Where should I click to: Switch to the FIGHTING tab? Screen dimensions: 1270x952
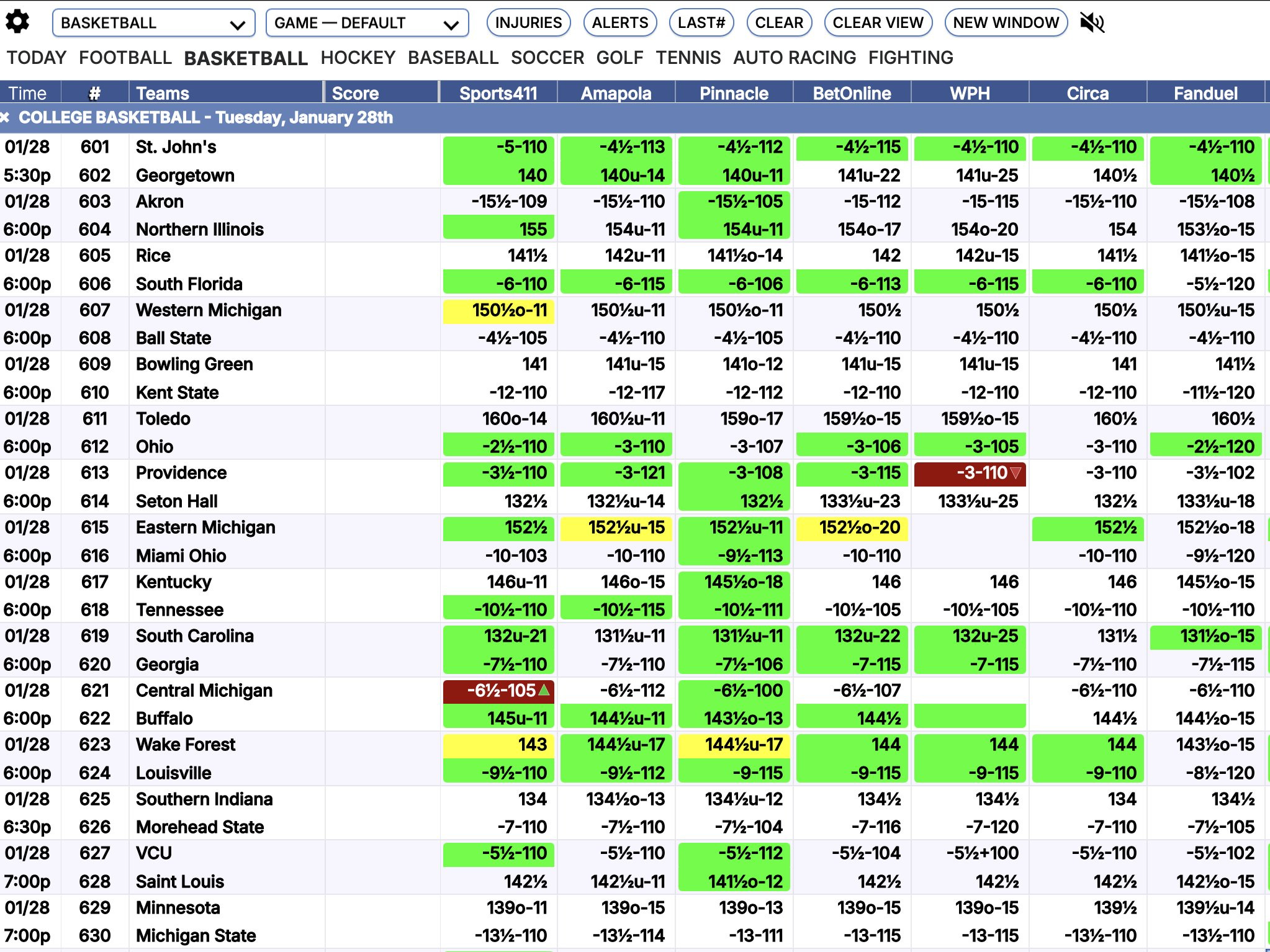click(x=911, y=58)
